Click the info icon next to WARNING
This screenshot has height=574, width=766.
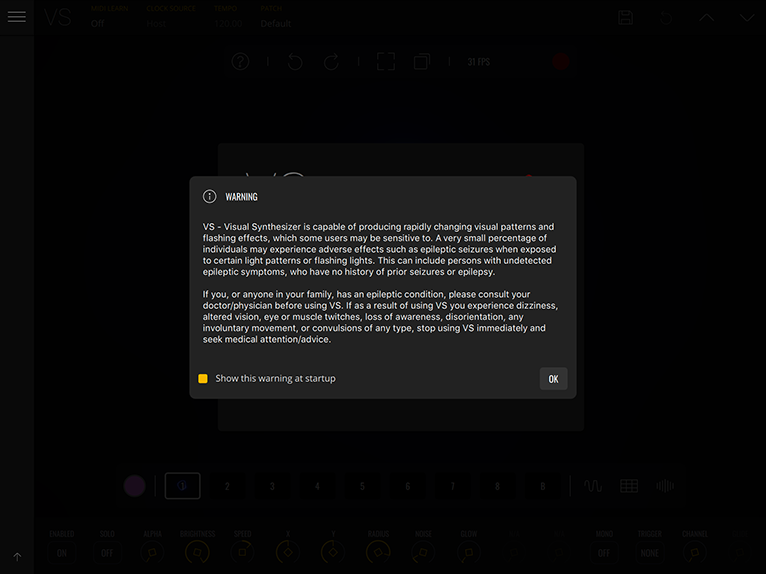point(210,196)
